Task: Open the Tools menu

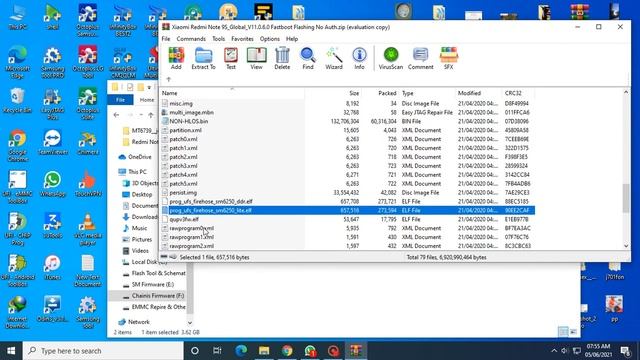Action: [x=218, y=39]
